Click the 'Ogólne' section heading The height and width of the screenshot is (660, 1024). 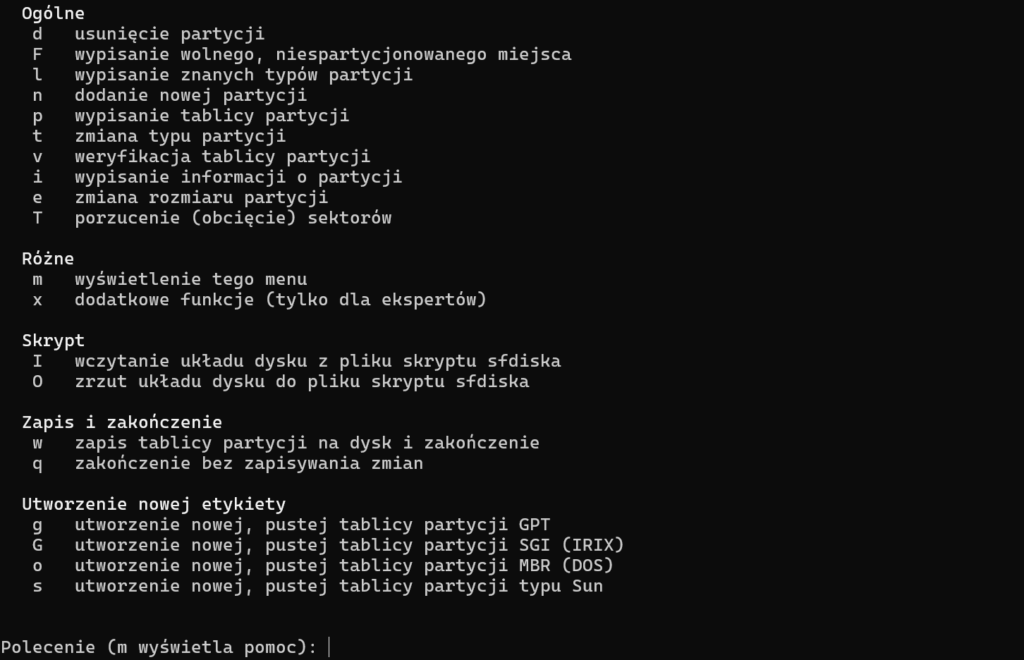click(x=53, y=13)
